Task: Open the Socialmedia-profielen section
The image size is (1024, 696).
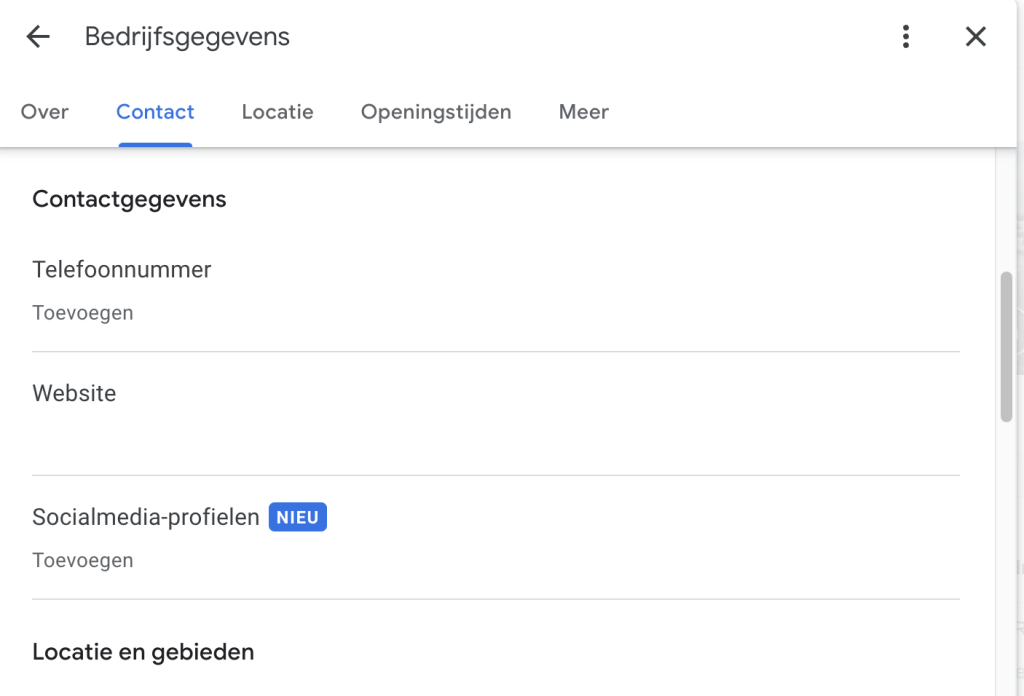Action: (x=146, y=517)
